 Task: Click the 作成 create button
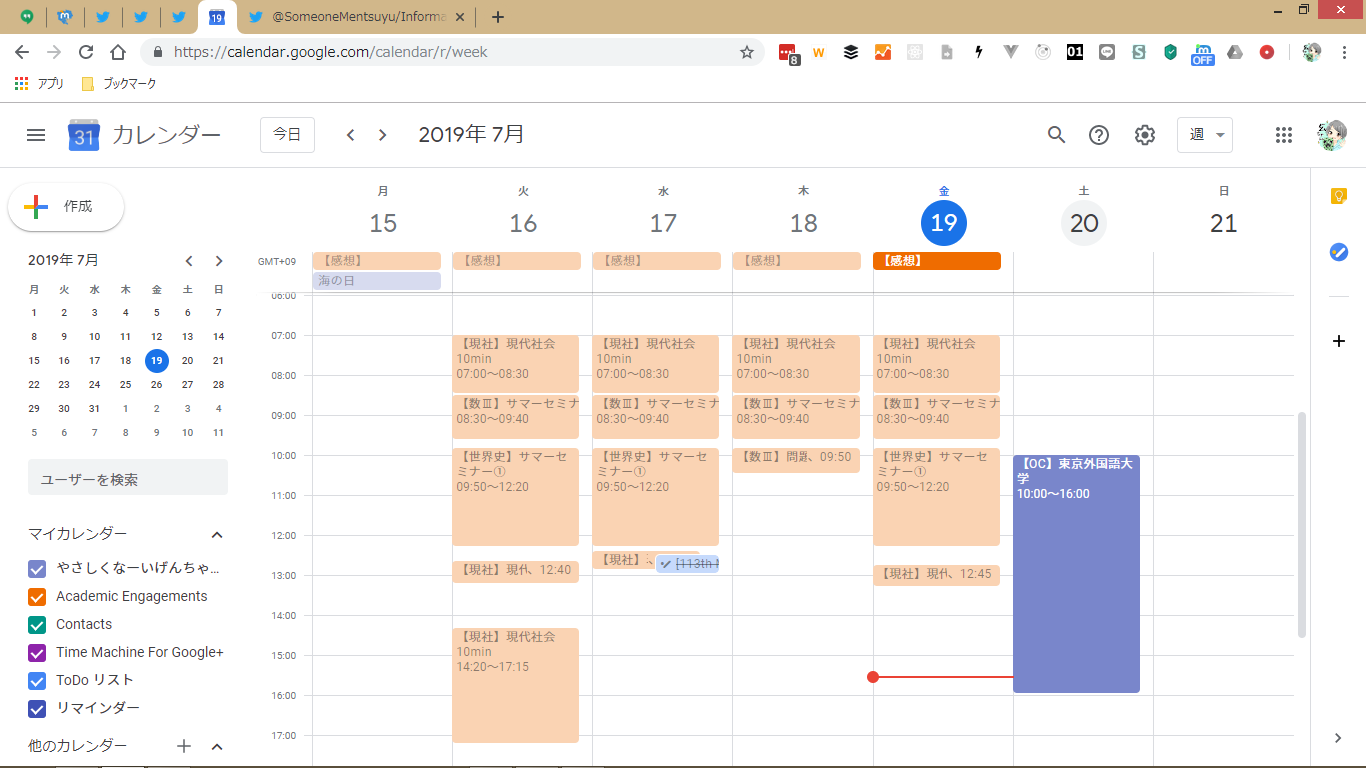coord(66,207)
